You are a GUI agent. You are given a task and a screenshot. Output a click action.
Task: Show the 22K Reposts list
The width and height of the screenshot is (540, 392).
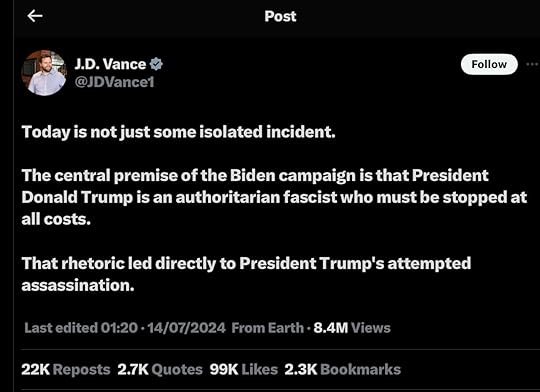click(66, 370)
